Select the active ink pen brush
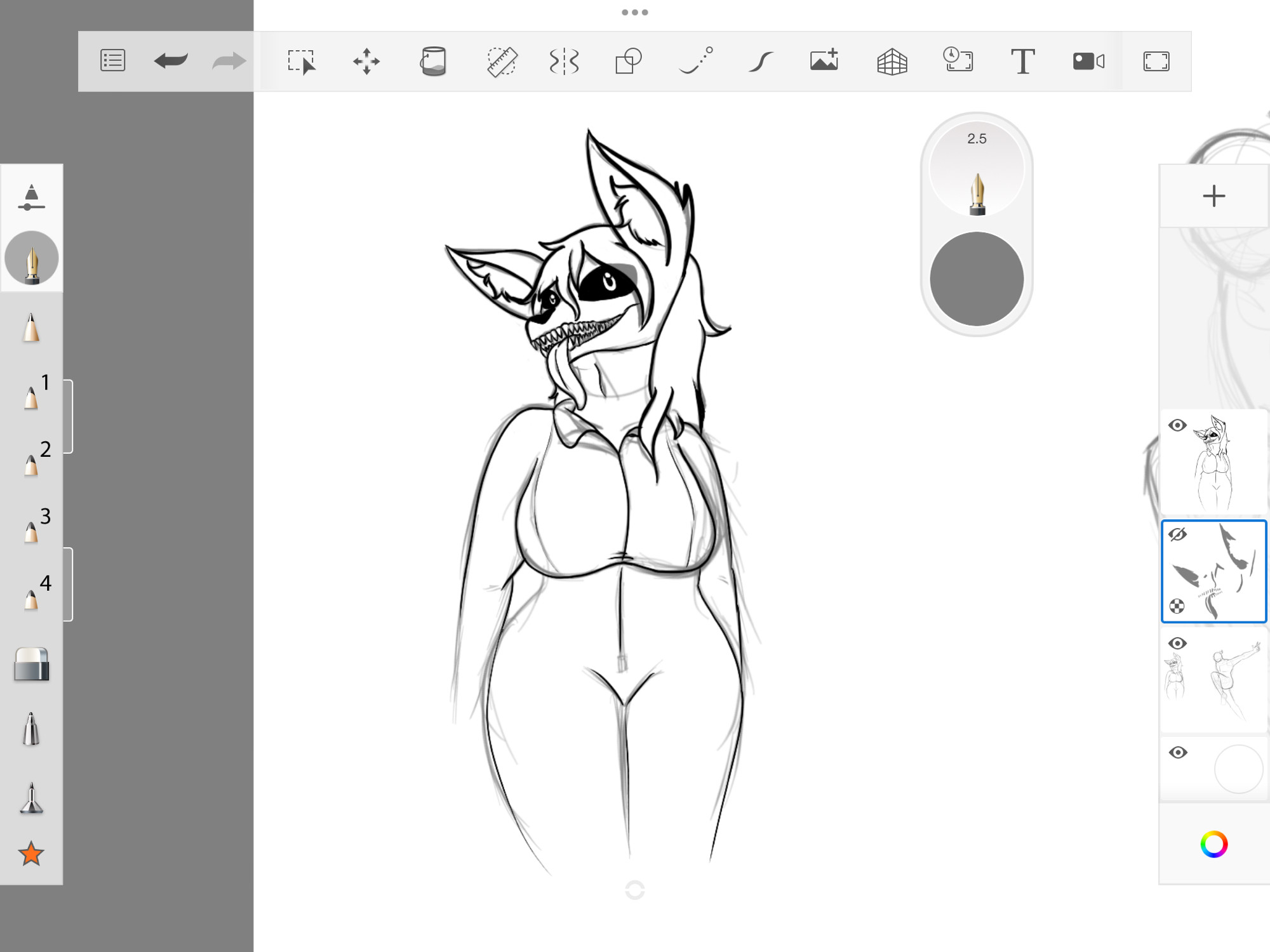 (x=32, y=258)
